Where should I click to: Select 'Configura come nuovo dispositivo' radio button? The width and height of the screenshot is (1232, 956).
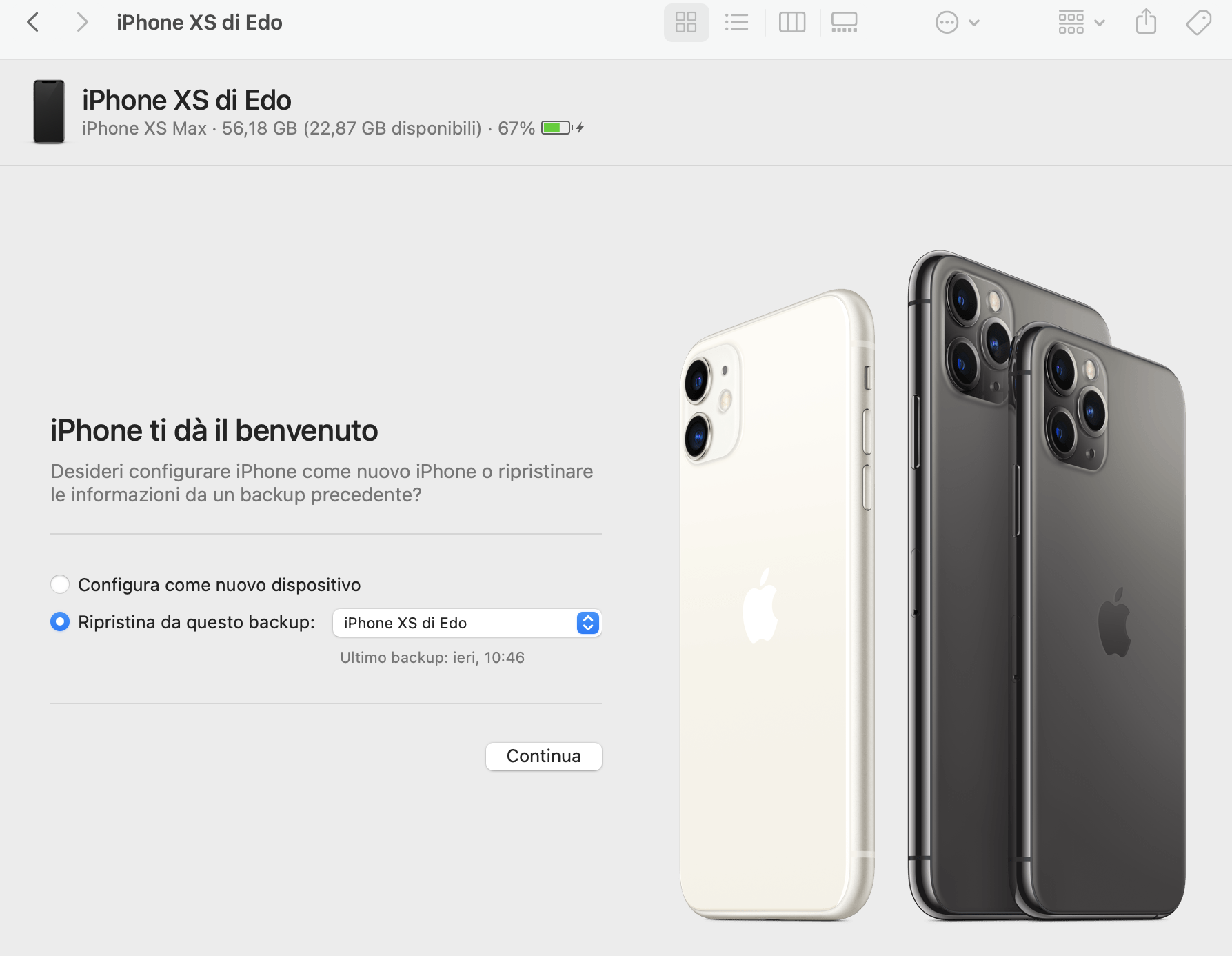60,584
